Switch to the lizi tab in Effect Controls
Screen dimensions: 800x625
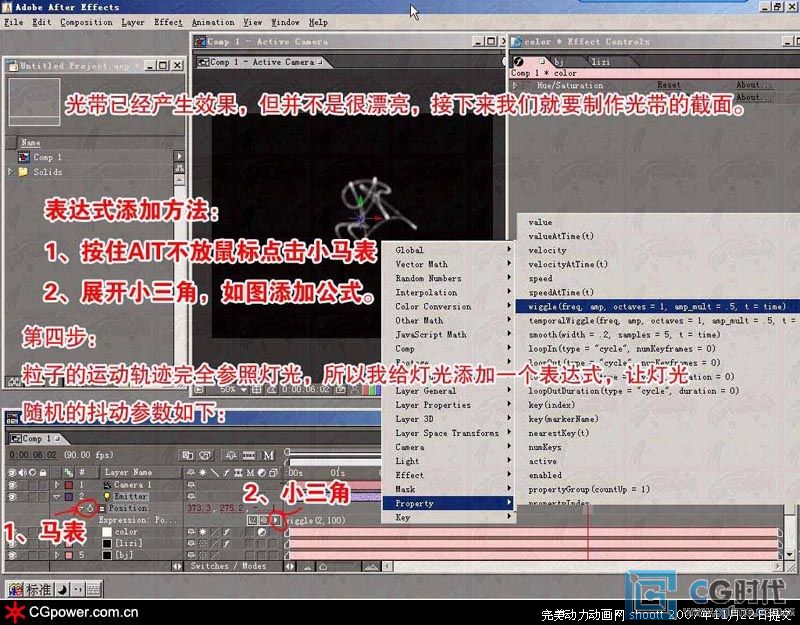coord(601,62)
